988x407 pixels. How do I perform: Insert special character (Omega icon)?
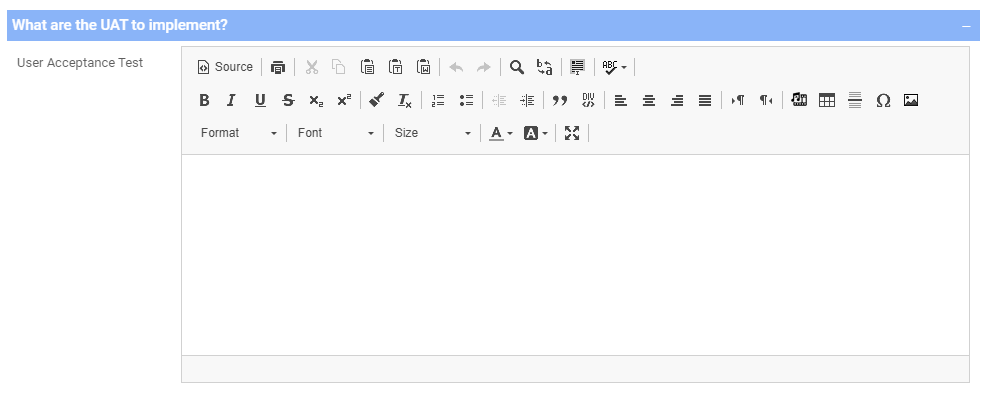click(x=883, y=100)
